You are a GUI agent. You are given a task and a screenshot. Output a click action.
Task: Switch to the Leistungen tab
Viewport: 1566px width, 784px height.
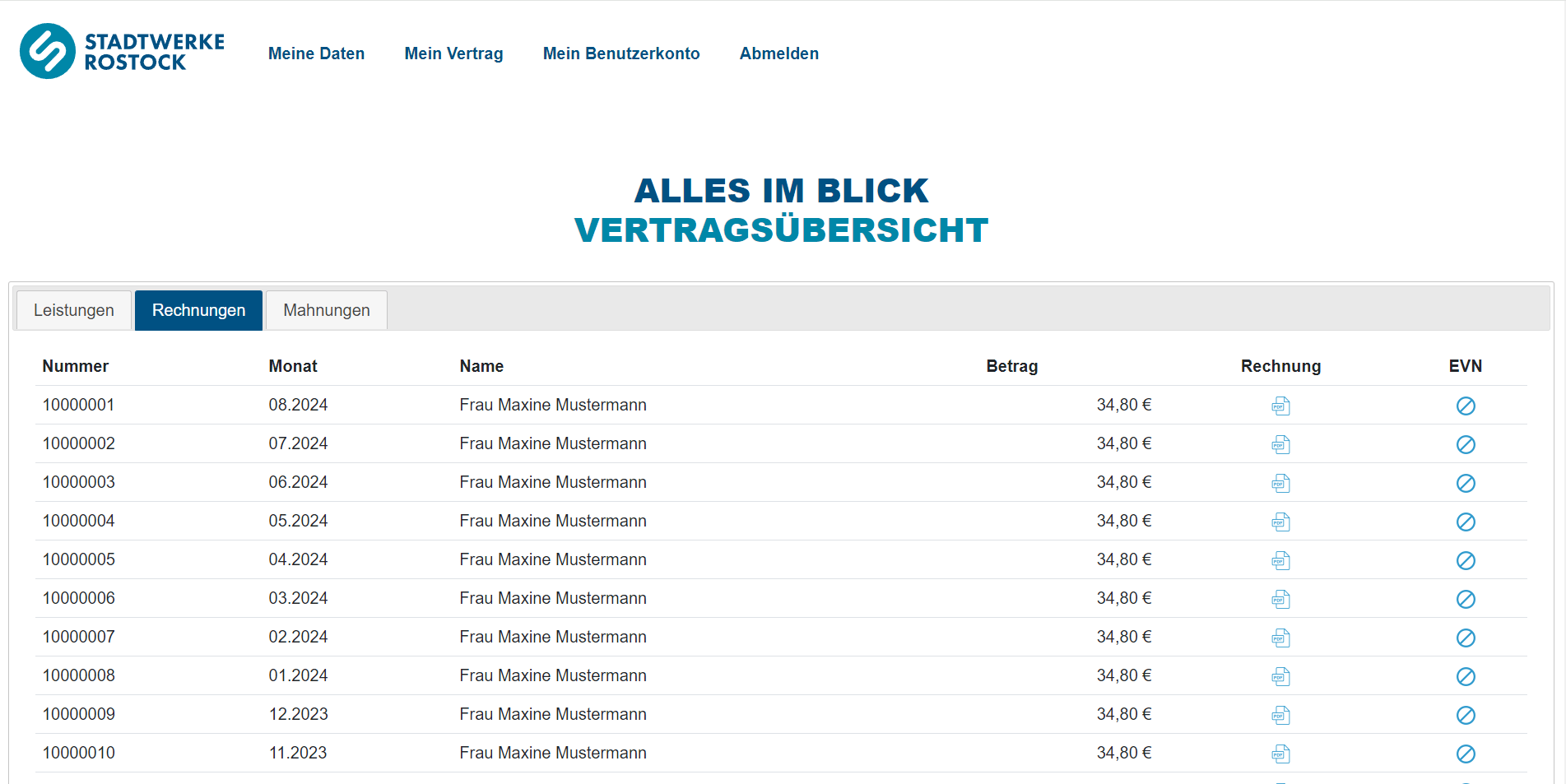(73, 310)
